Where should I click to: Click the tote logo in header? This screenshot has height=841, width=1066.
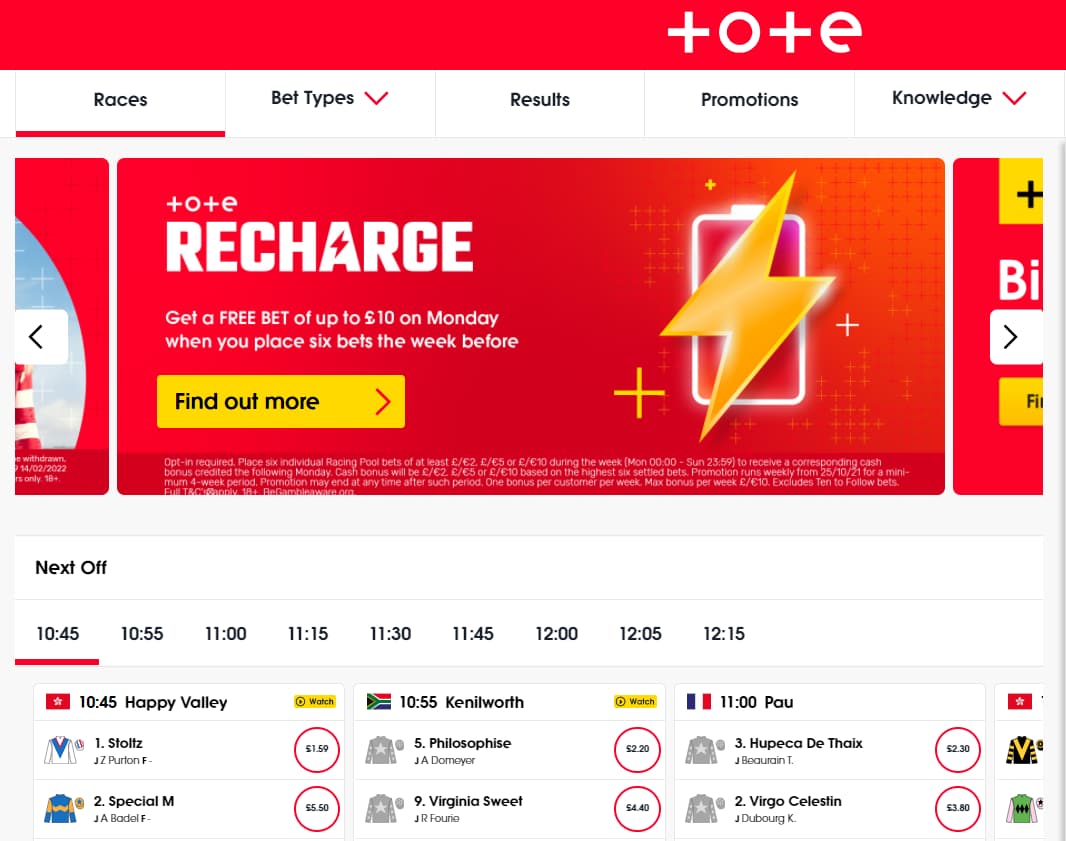pyautogui.click(x=764, y=33)
